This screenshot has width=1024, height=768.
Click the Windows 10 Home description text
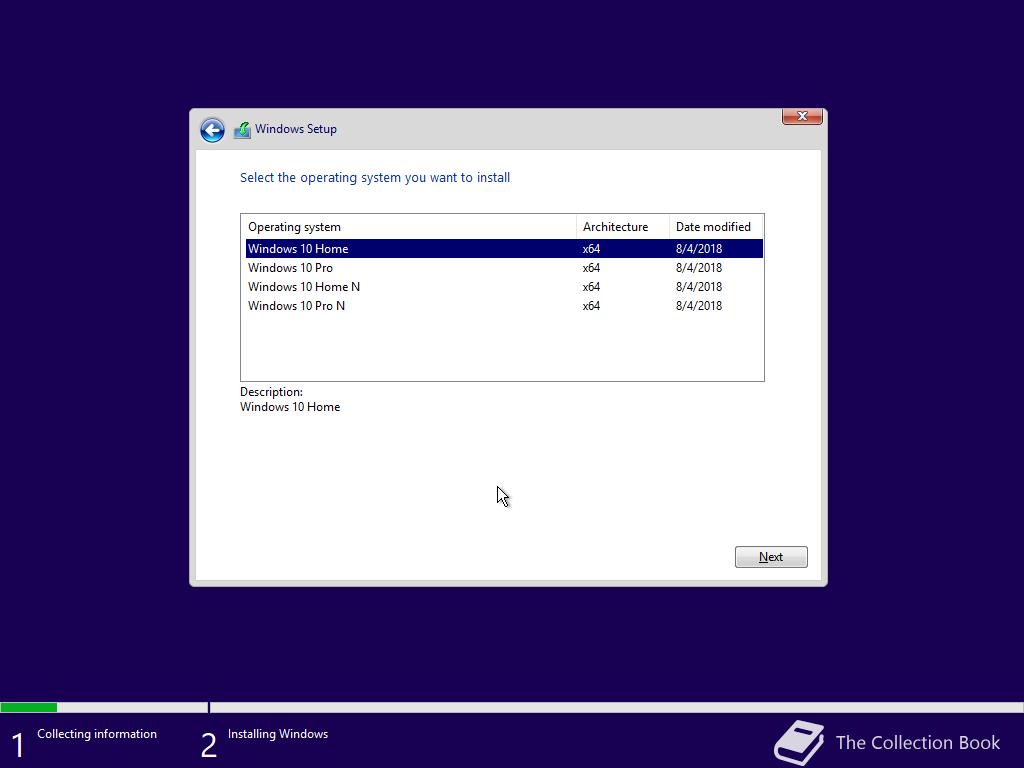[x=290, y=407]
